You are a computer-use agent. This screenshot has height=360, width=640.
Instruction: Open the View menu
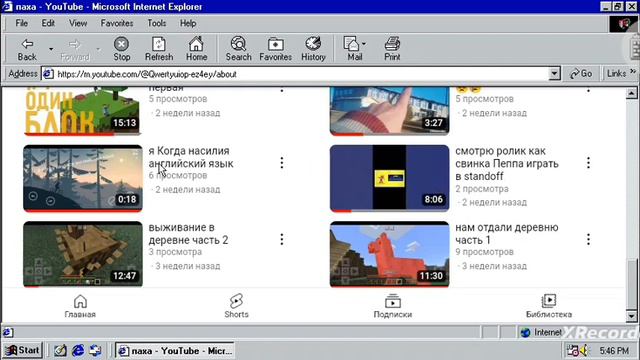point(78,23)
